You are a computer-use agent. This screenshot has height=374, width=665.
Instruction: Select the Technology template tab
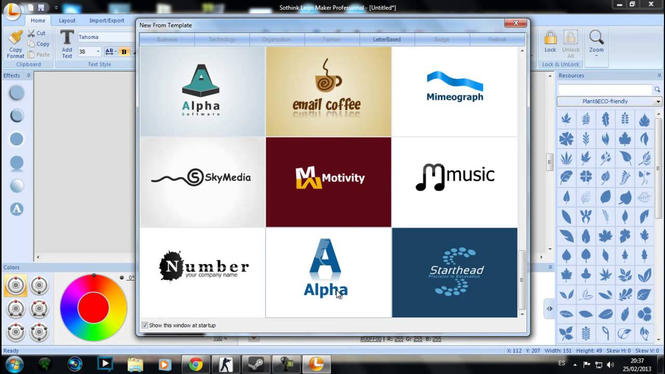(x=222, y=39)
